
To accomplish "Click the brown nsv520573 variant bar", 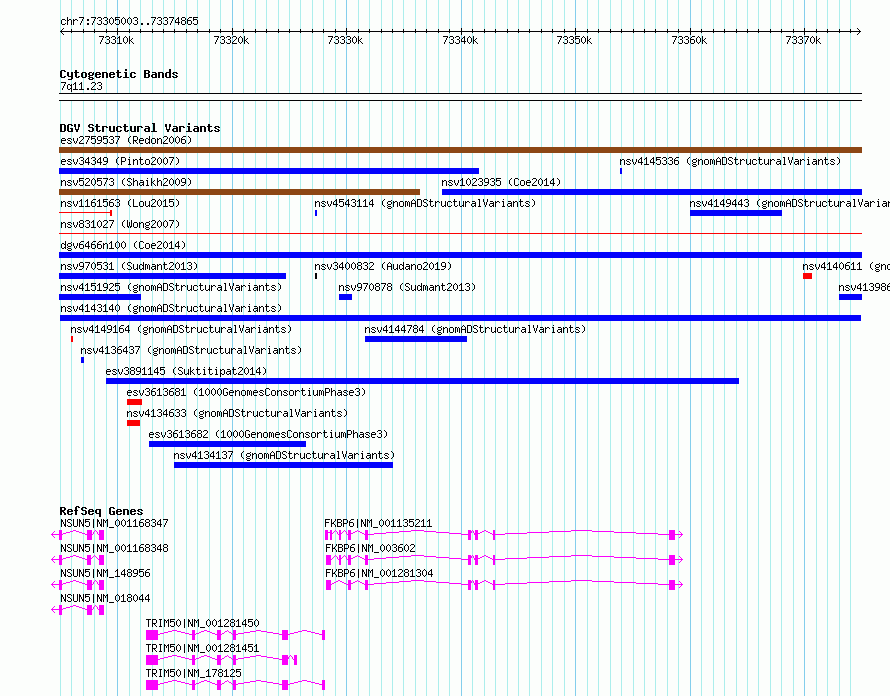I will (240, 192).
